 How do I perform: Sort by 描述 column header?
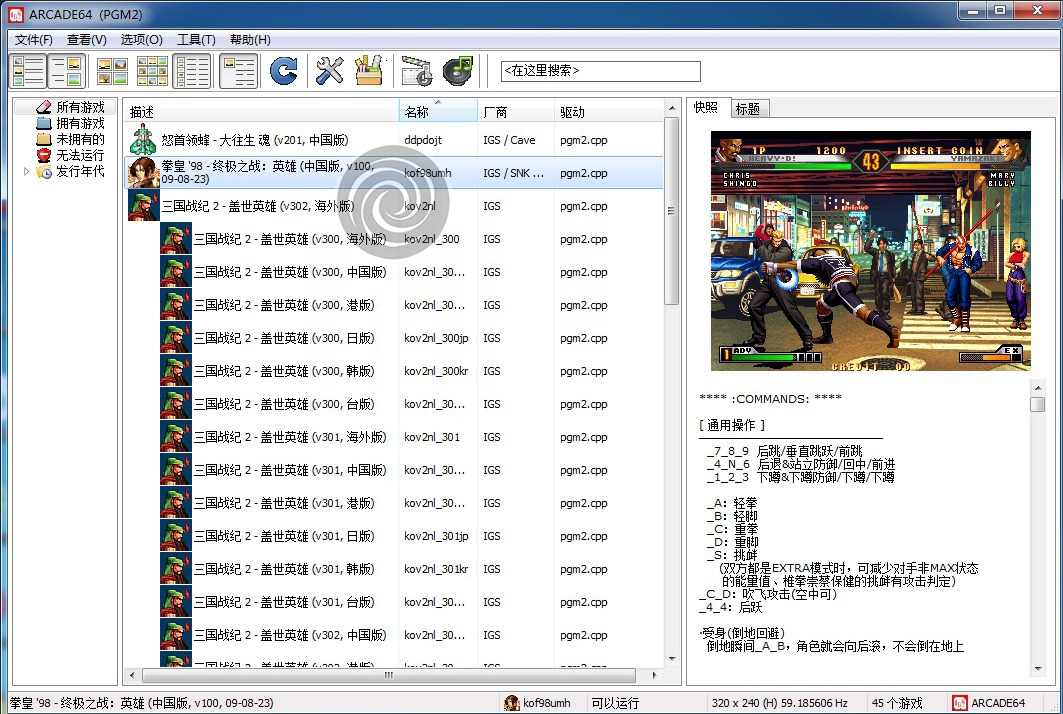[262, 112]
